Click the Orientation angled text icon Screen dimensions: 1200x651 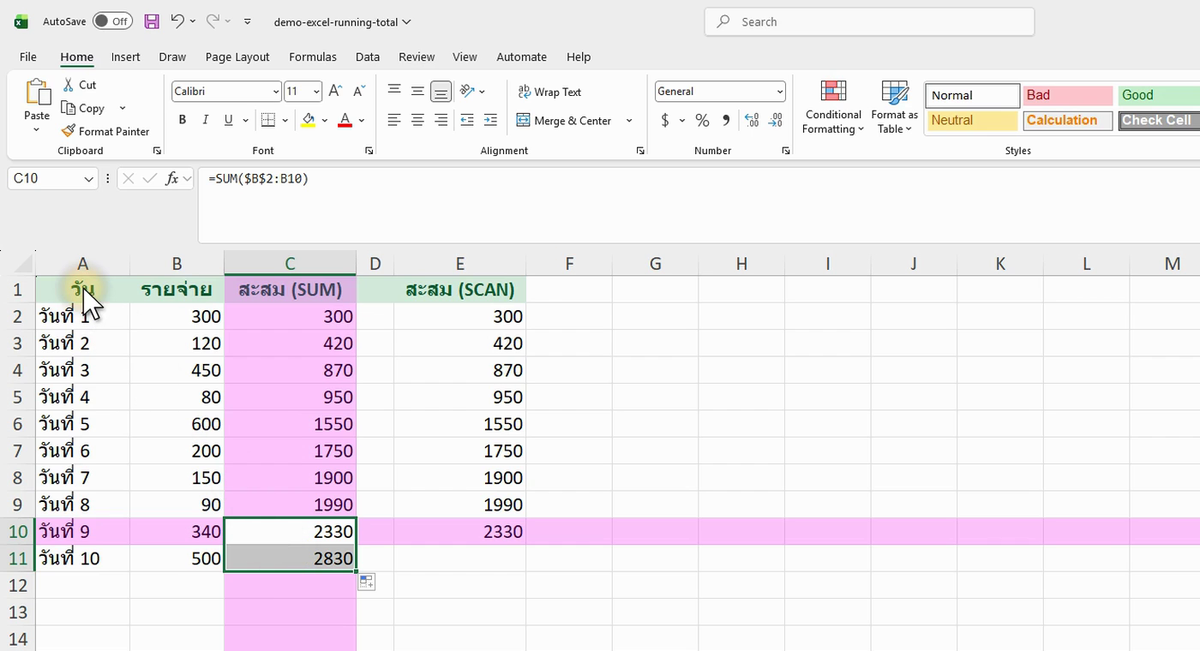[467, 91]
